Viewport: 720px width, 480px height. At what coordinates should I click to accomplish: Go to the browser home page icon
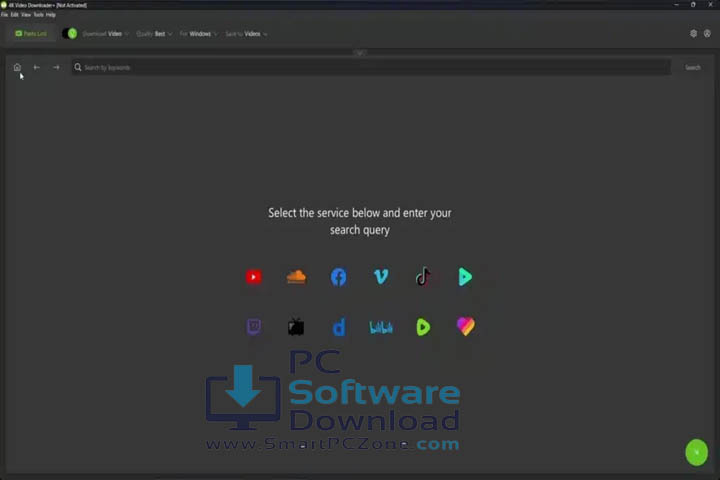pos(17,67)
